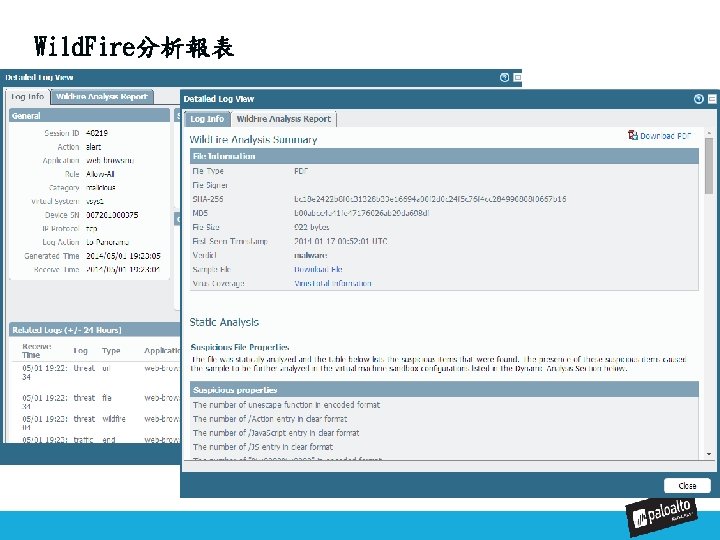
Task: Click the report's vertical scrollbar thumb
Action: point(709,165)
